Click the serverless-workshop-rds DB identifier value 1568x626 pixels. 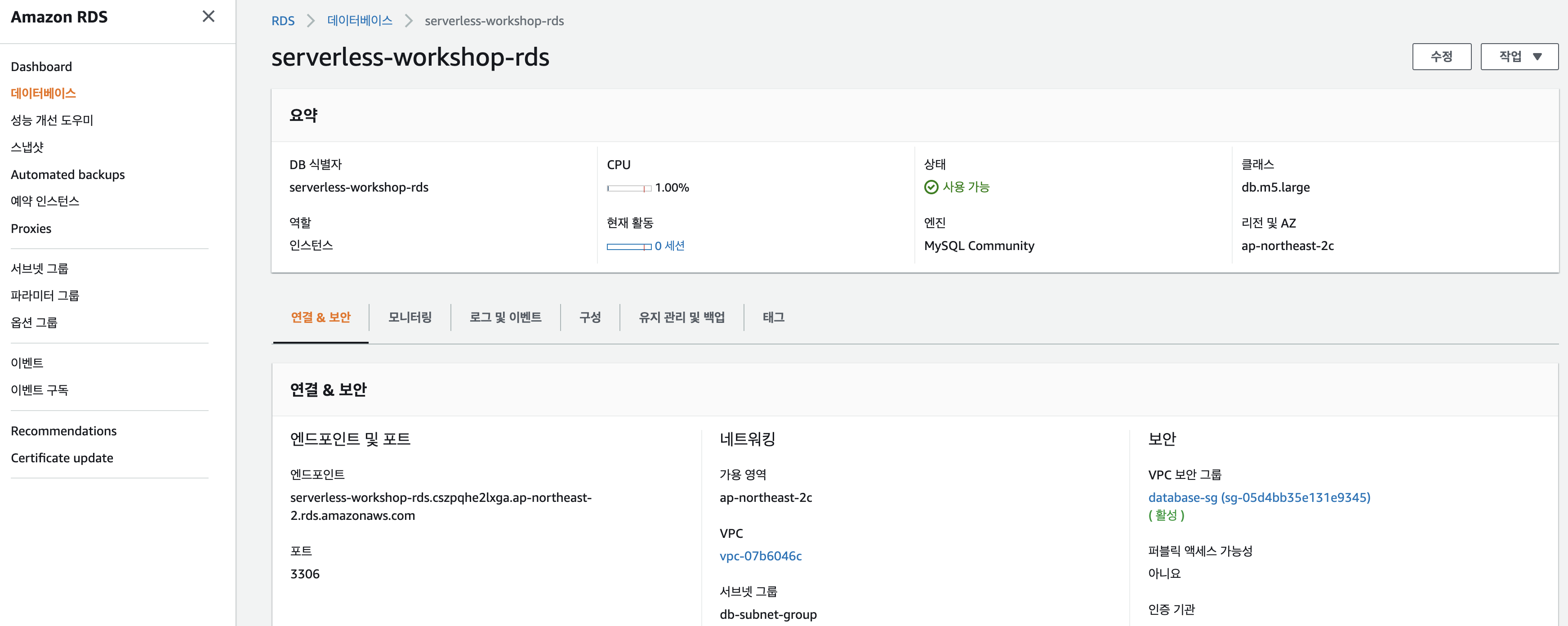tap(359, 187)
